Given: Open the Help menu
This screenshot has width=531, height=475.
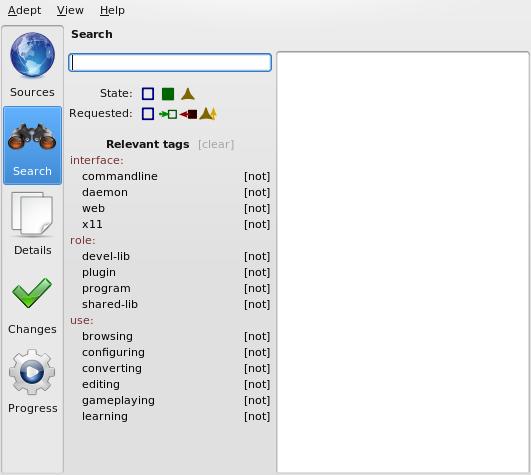Looking at the screenshot, I should pyautogui.click(x=112, y=10).
